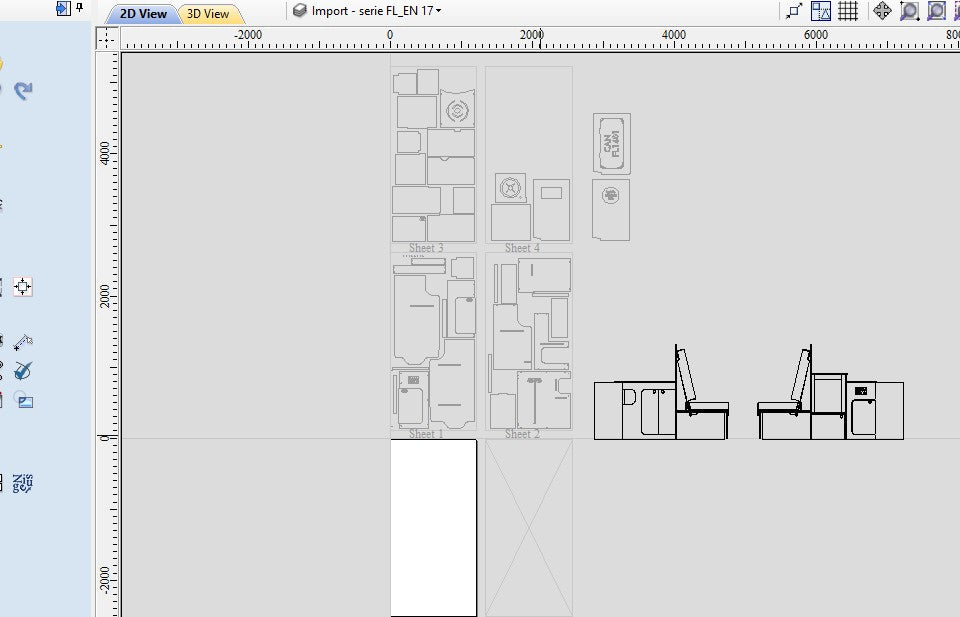This screenshot has width=960, height=617.
Task: Open the Import - serie FL_EN 17 layer dropdown
Action: [369, 11]
